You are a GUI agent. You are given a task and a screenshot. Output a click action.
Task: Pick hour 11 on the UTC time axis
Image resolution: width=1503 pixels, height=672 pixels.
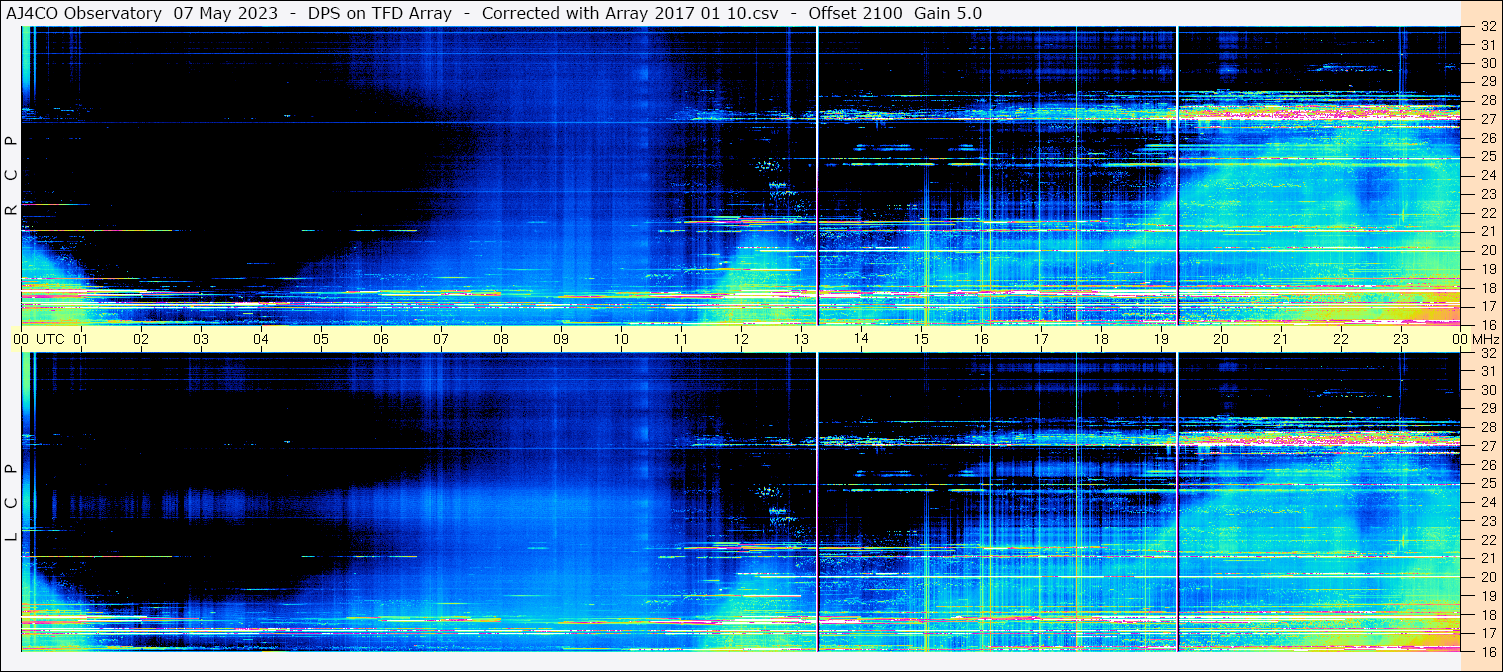click(681, 339)
